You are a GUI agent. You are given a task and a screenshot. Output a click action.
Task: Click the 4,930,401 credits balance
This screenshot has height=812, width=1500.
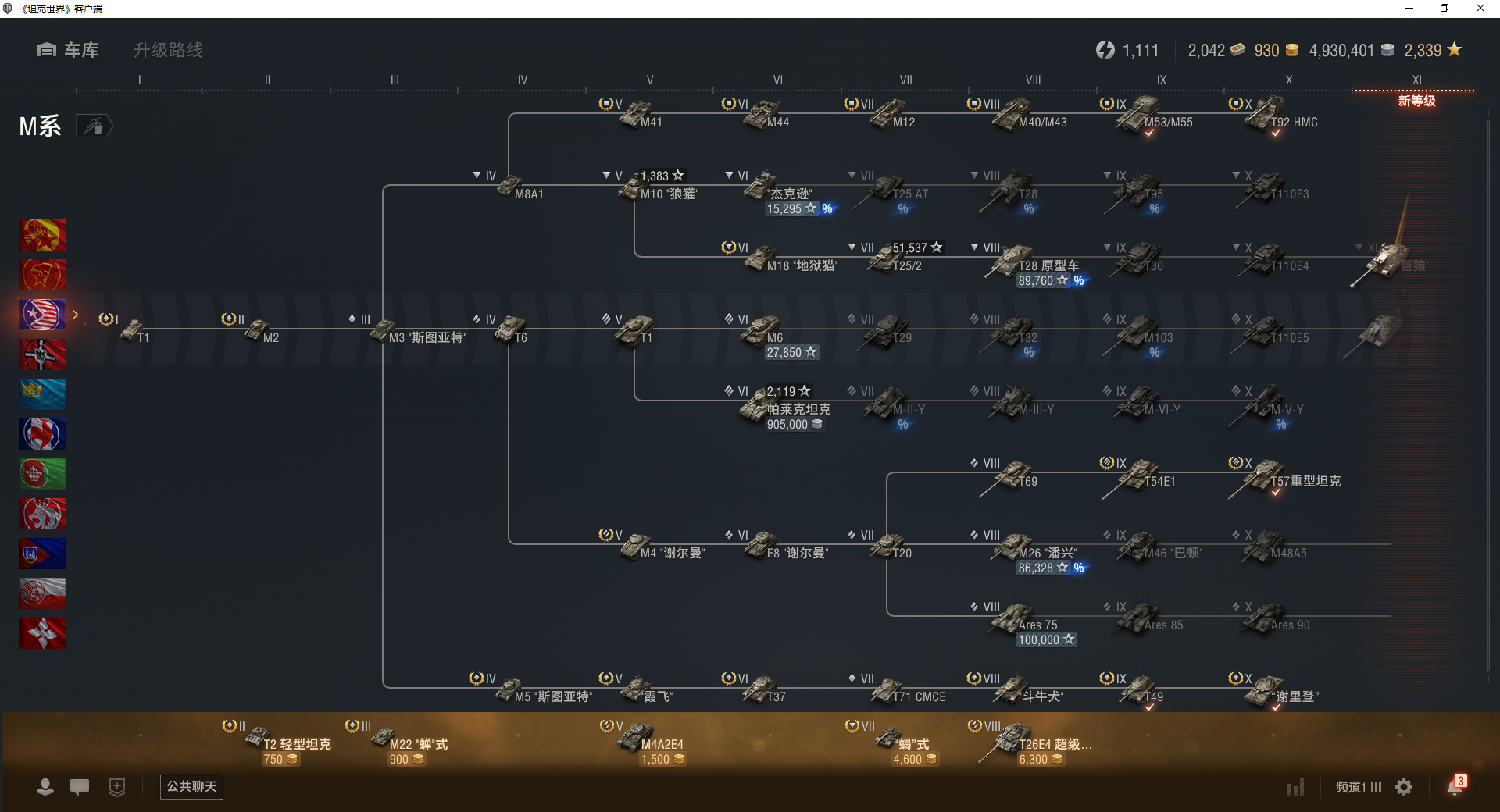[1352, 50]
